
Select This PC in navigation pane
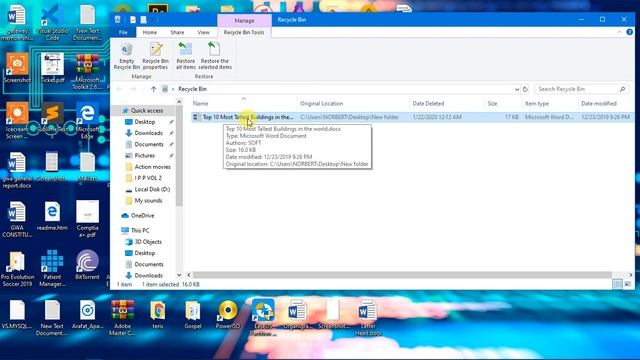(140, 231)
